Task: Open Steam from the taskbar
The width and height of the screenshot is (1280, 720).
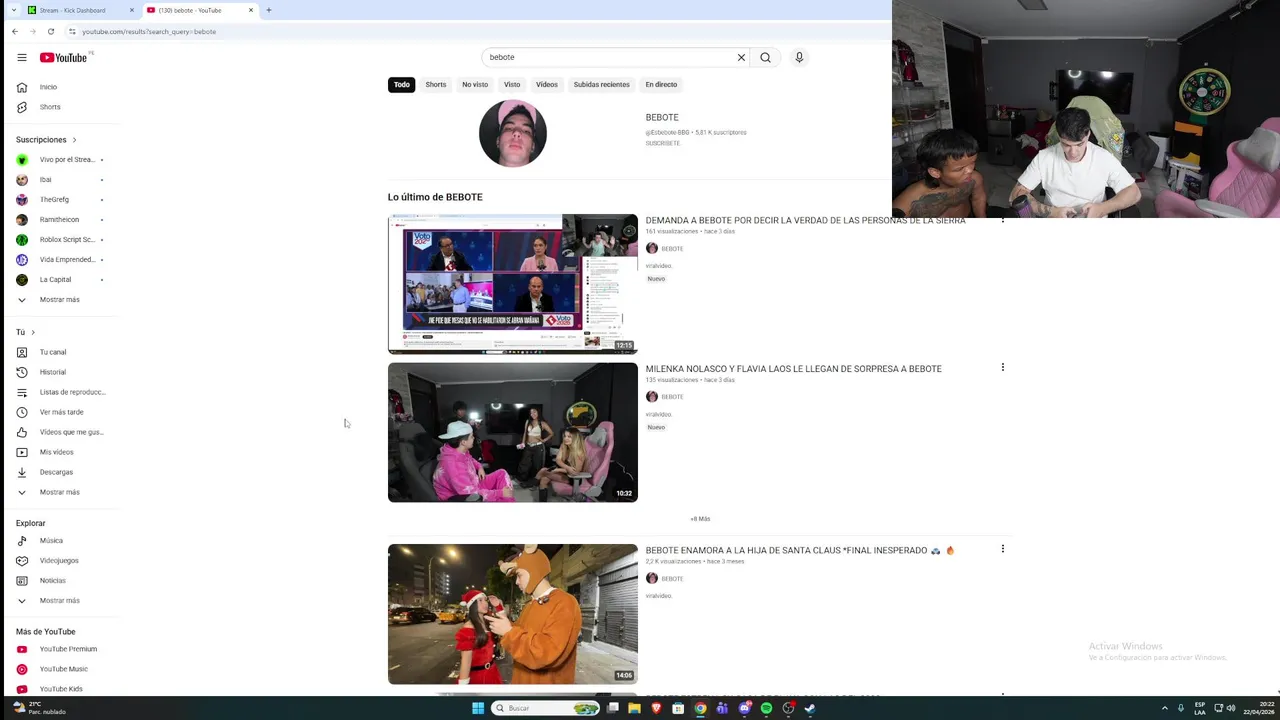Action: [810, 708]
